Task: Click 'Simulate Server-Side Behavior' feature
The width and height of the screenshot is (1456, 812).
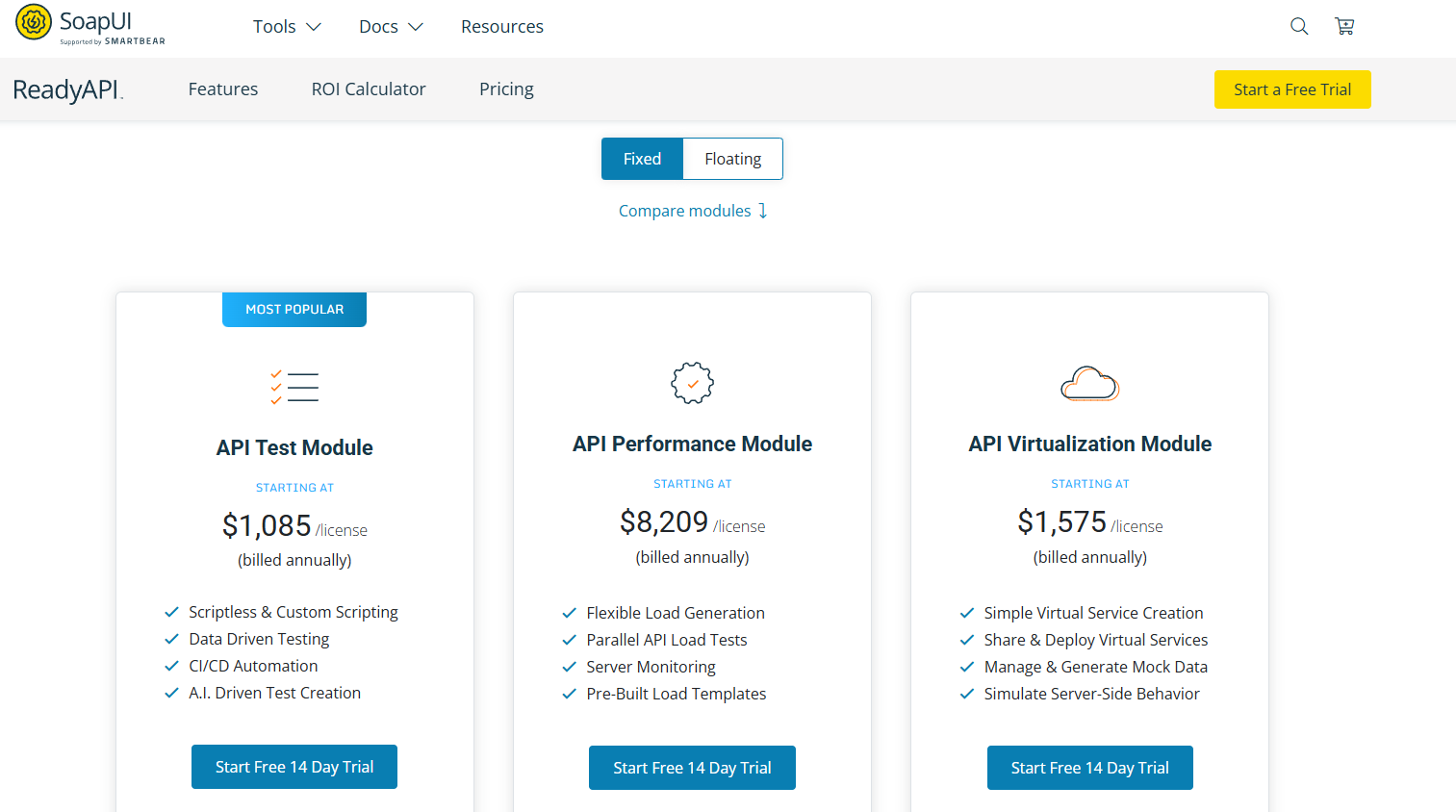Action: [1092, 694]
